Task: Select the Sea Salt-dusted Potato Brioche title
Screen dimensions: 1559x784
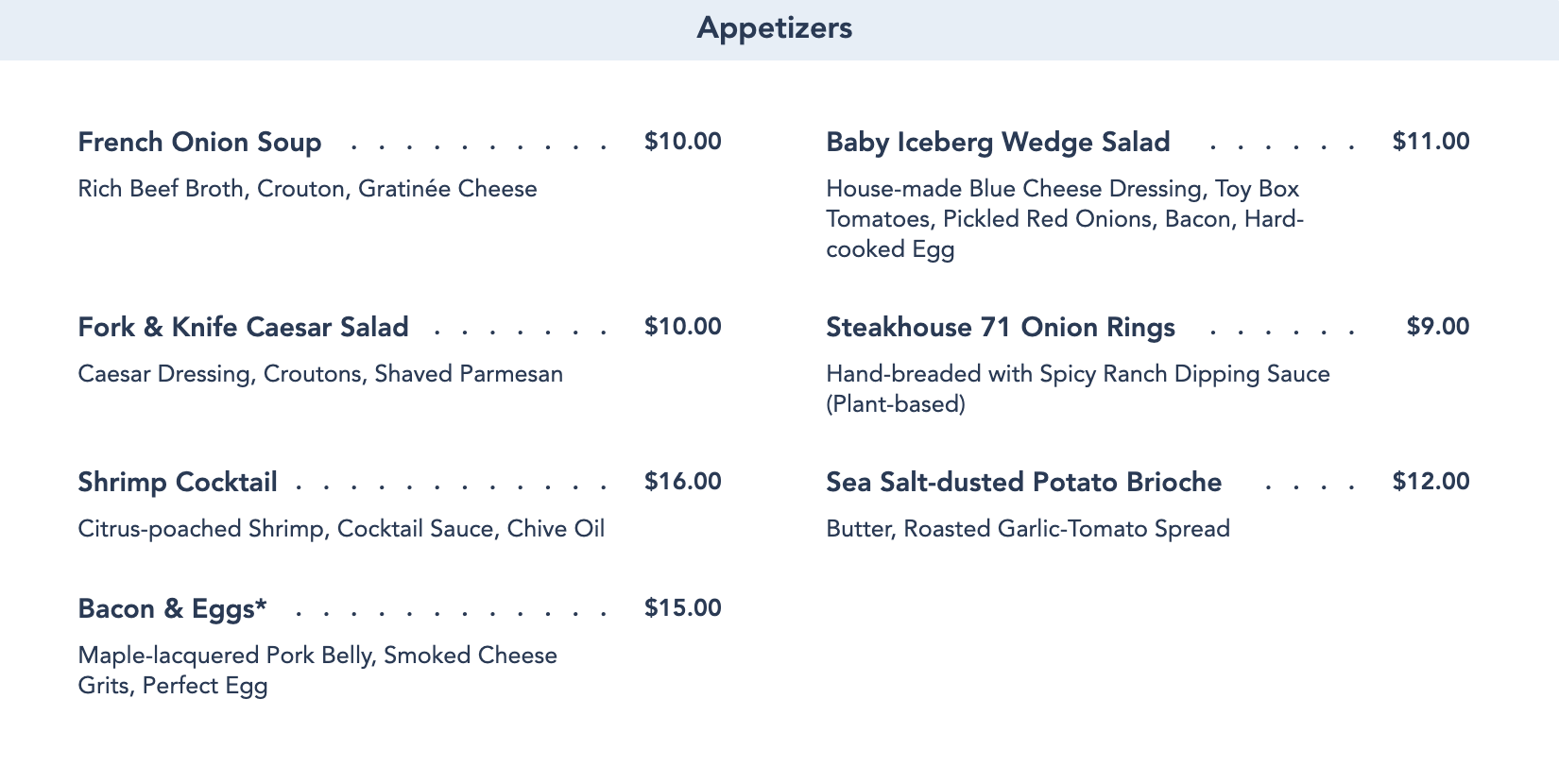Action: [x=1024, y=483]
